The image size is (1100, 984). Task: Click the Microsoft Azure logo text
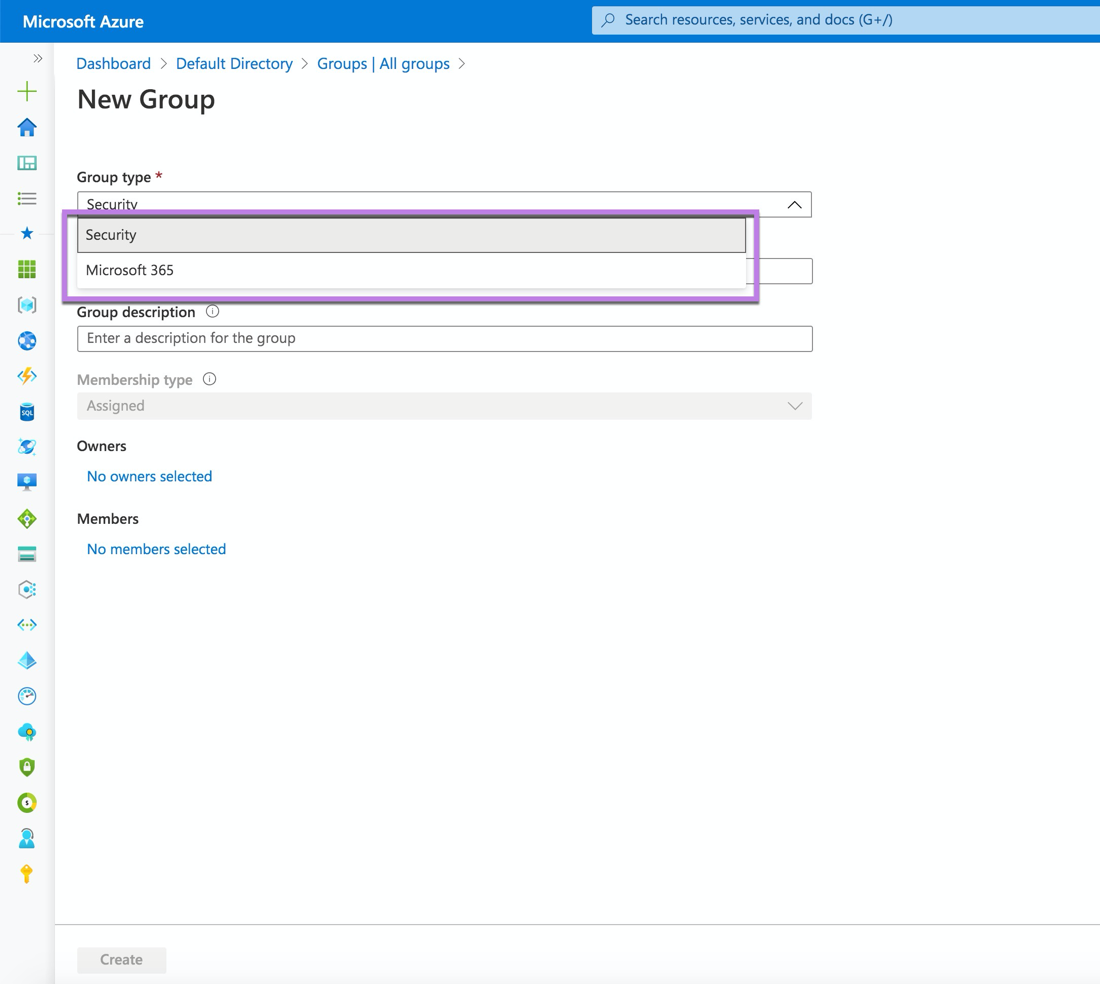coord(83,22)
